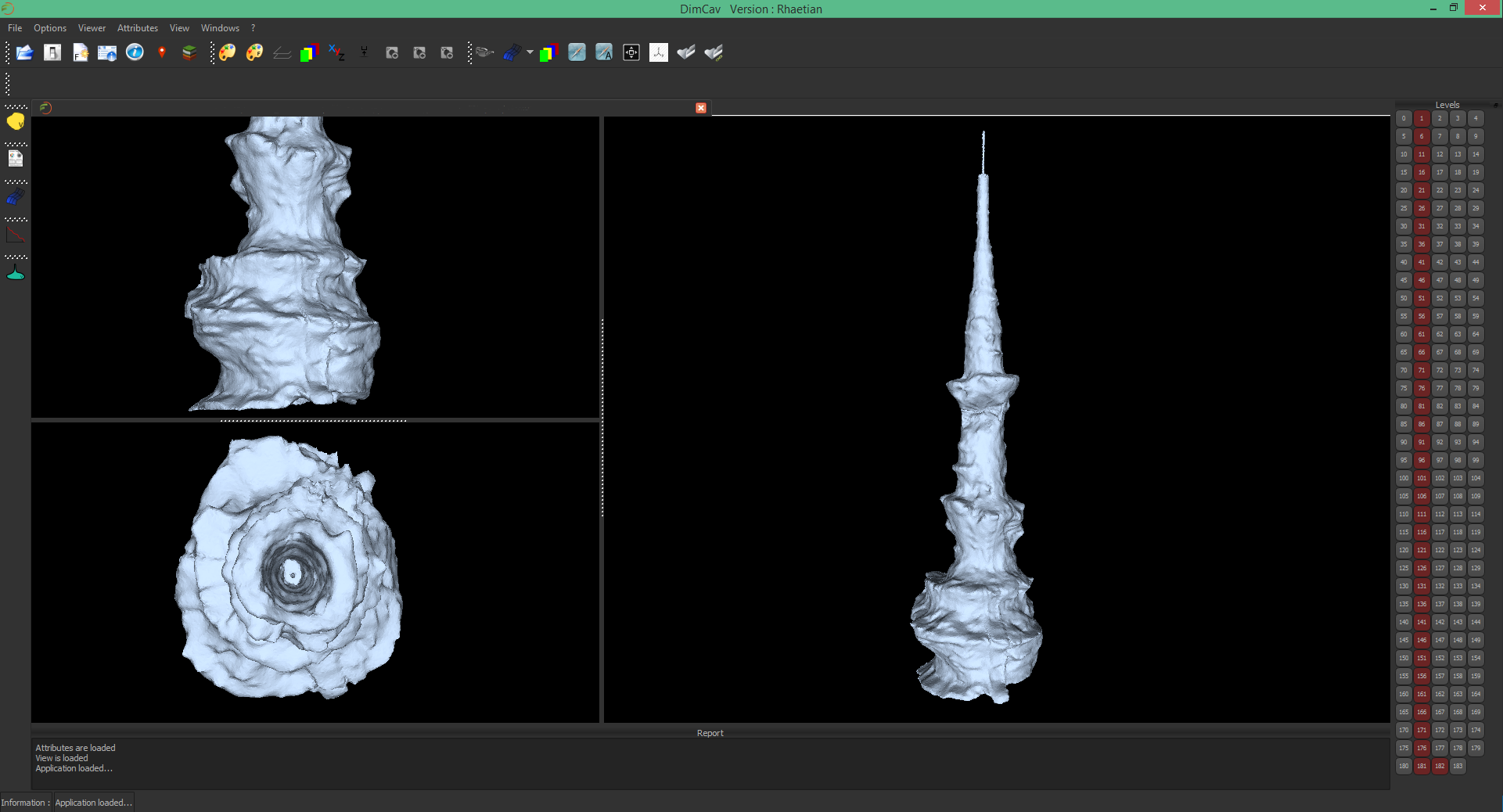Viewport: 1503px width, 812px height.
Task: Open the Viewer menu
Action: pos(92,28)
